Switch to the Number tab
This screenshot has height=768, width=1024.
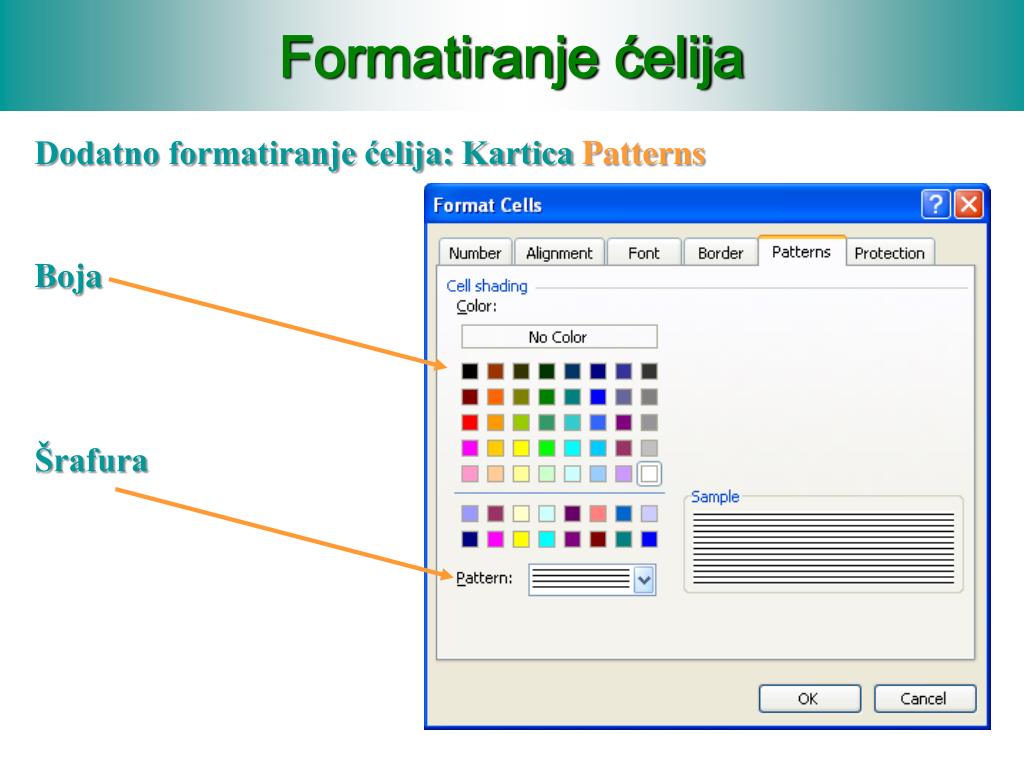coord(475,253)
